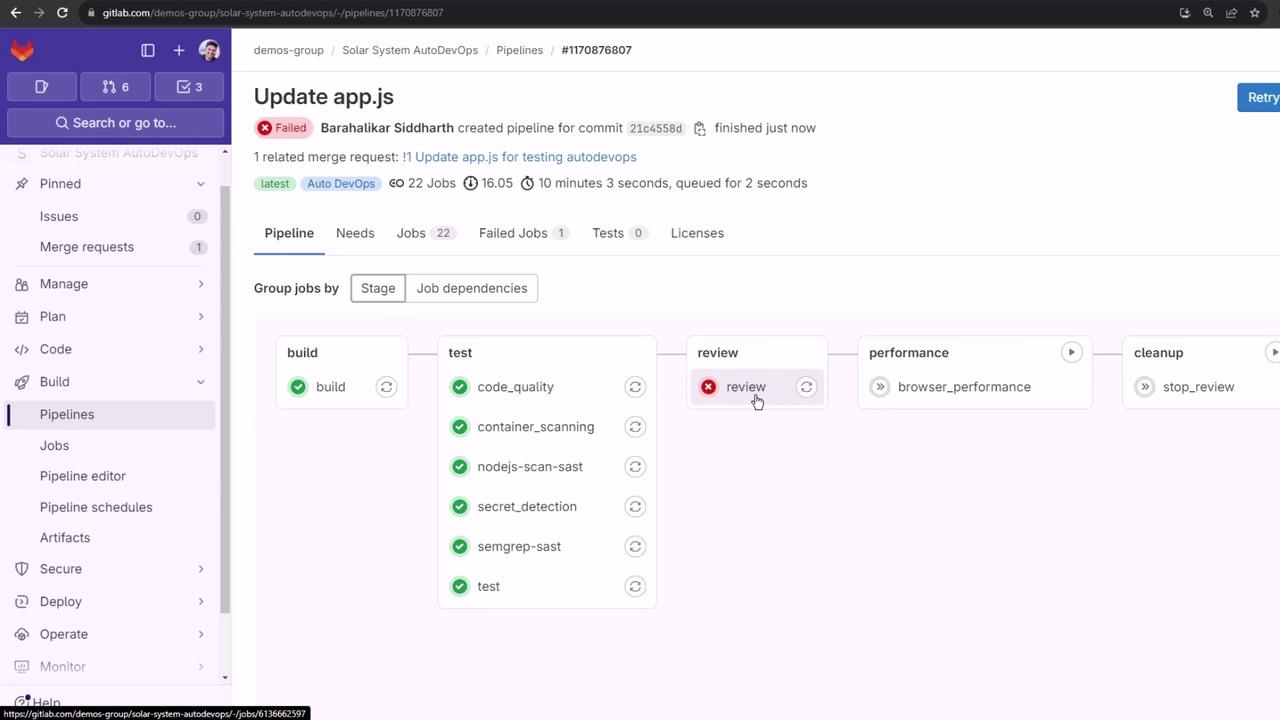1280x720 pixels.
Task: Retry the nodejs-scan-sast job
Action: point(635,467)
